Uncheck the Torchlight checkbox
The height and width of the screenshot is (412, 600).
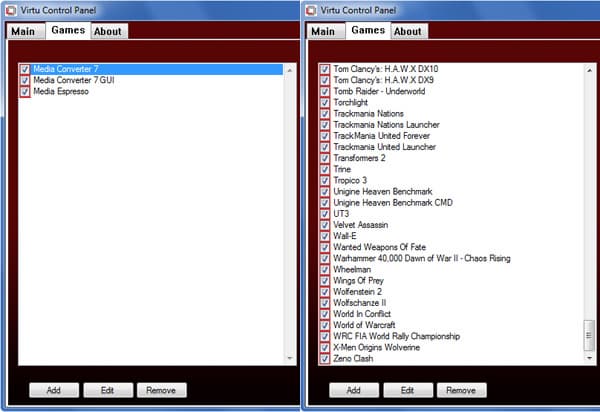(x=324, y=103)
